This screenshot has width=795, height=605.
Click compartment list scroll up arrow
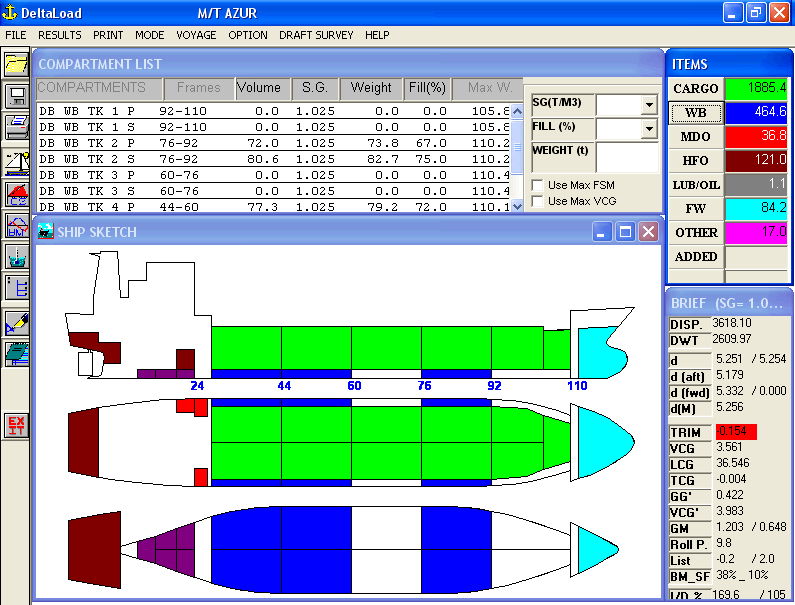[x=517, y=111]
